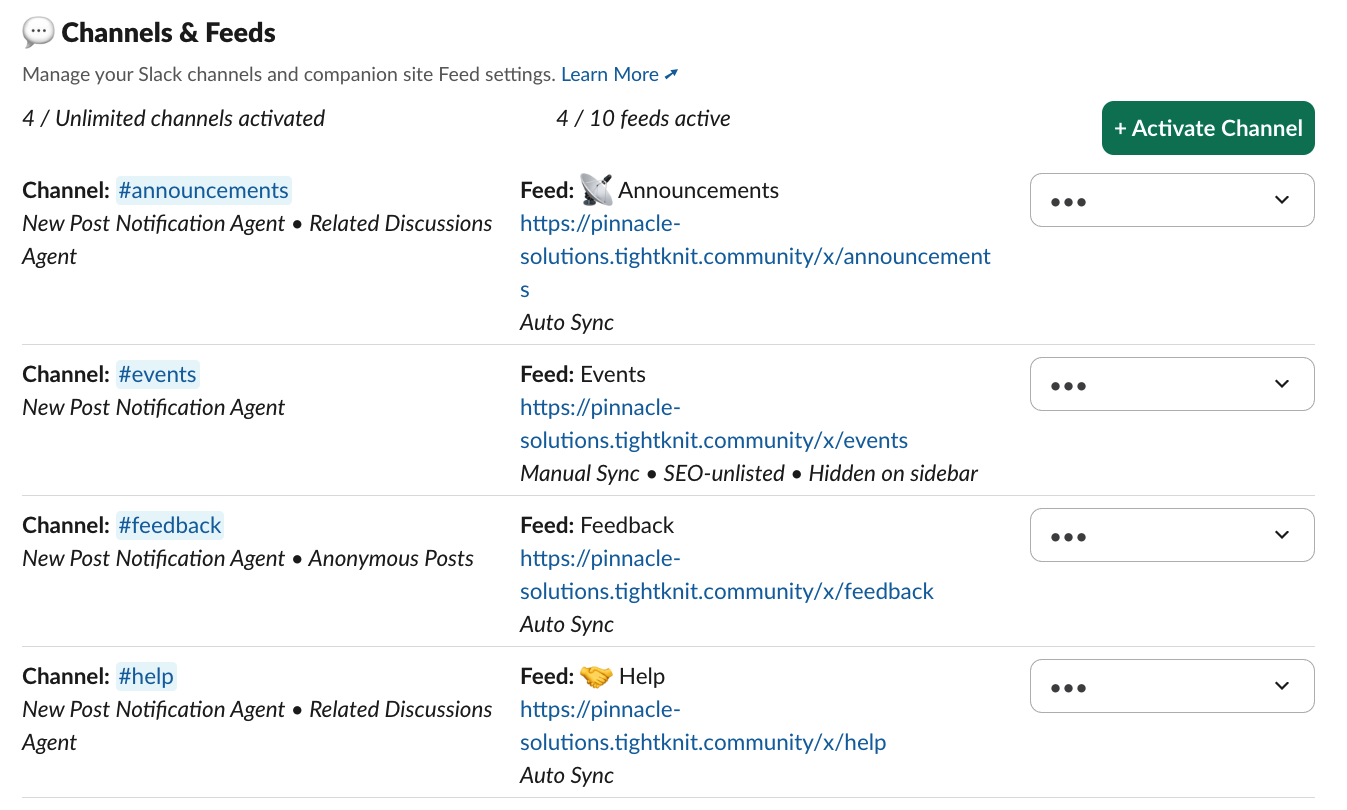
Task: Open the #announcements channel link
Action: pyautogui.click(x=203, y=190)
